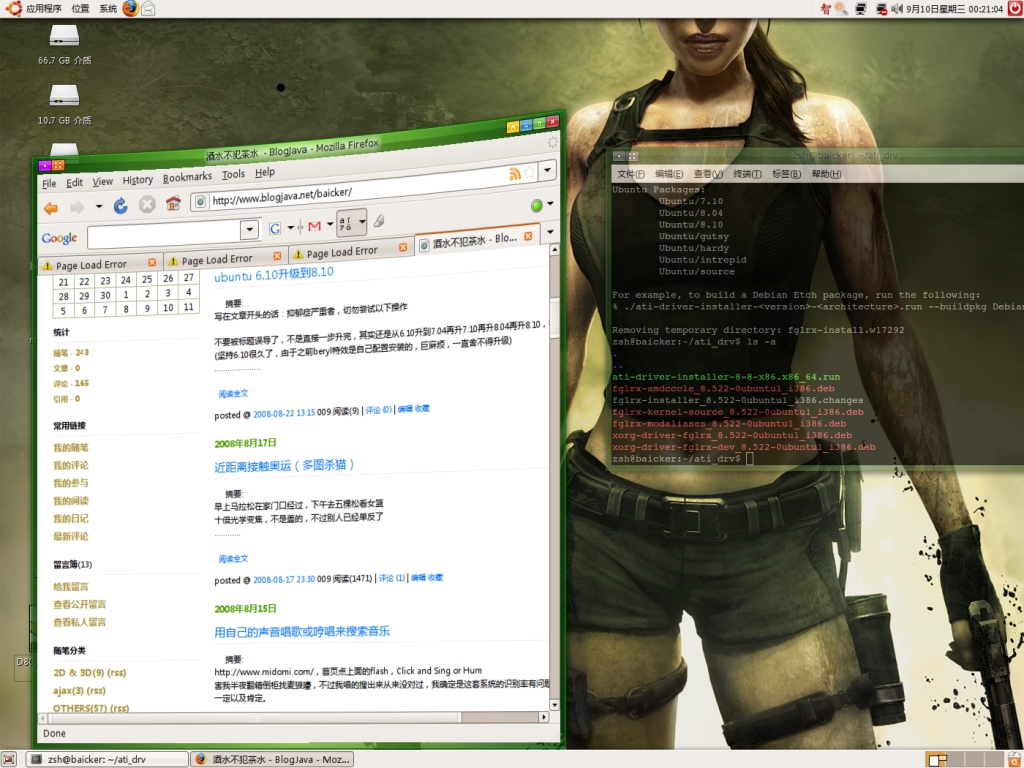Subscribe via the orange RSS feed icon
Image resolution: width=1024 pixels, height=768 pixels.
point(515,173)
